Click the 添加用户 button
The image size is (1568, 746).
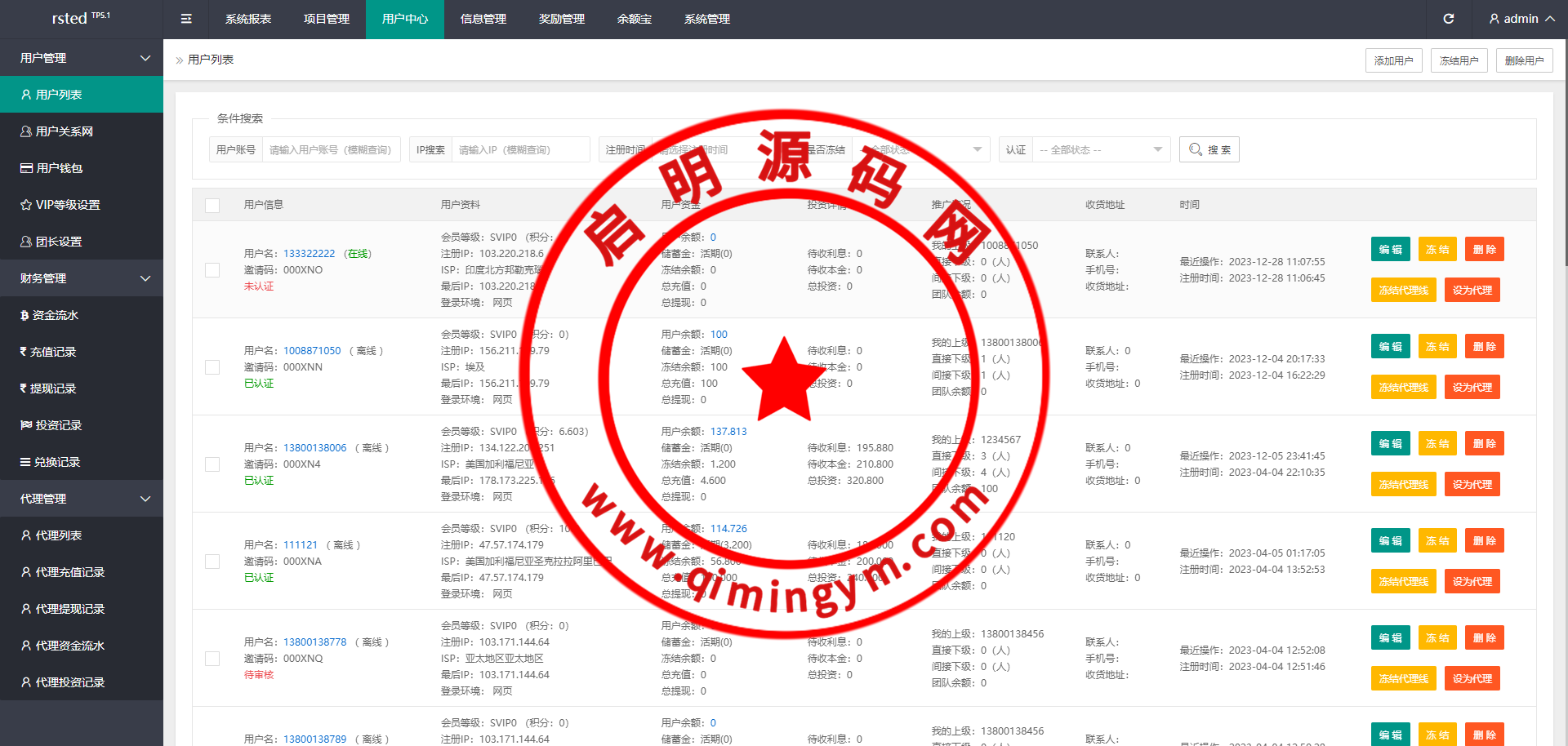[1393, 60]
